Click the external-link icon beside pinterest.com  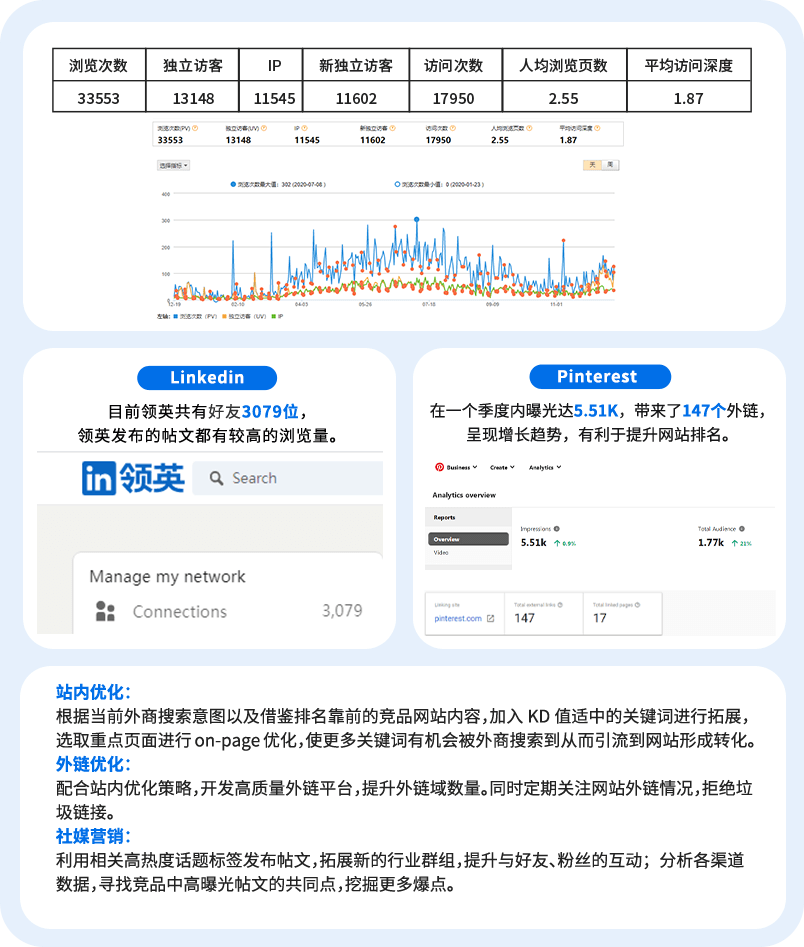click(x=490, y=618)
